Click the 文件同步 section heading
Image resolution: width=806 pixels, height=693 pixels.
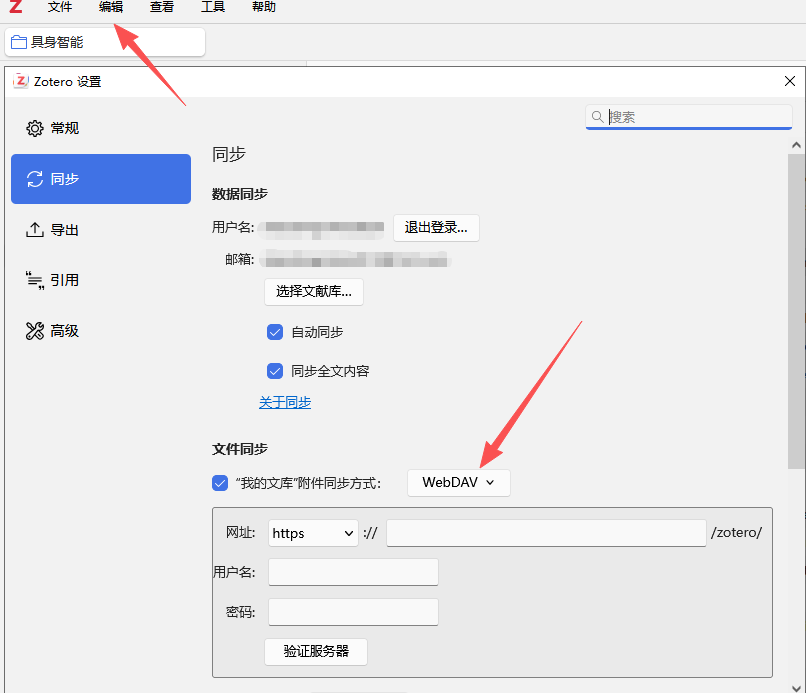tap(240, 449)
